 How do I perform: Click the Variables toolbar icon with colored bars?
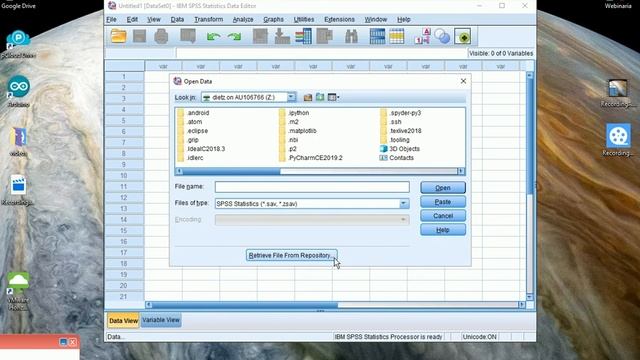[303, 36]
